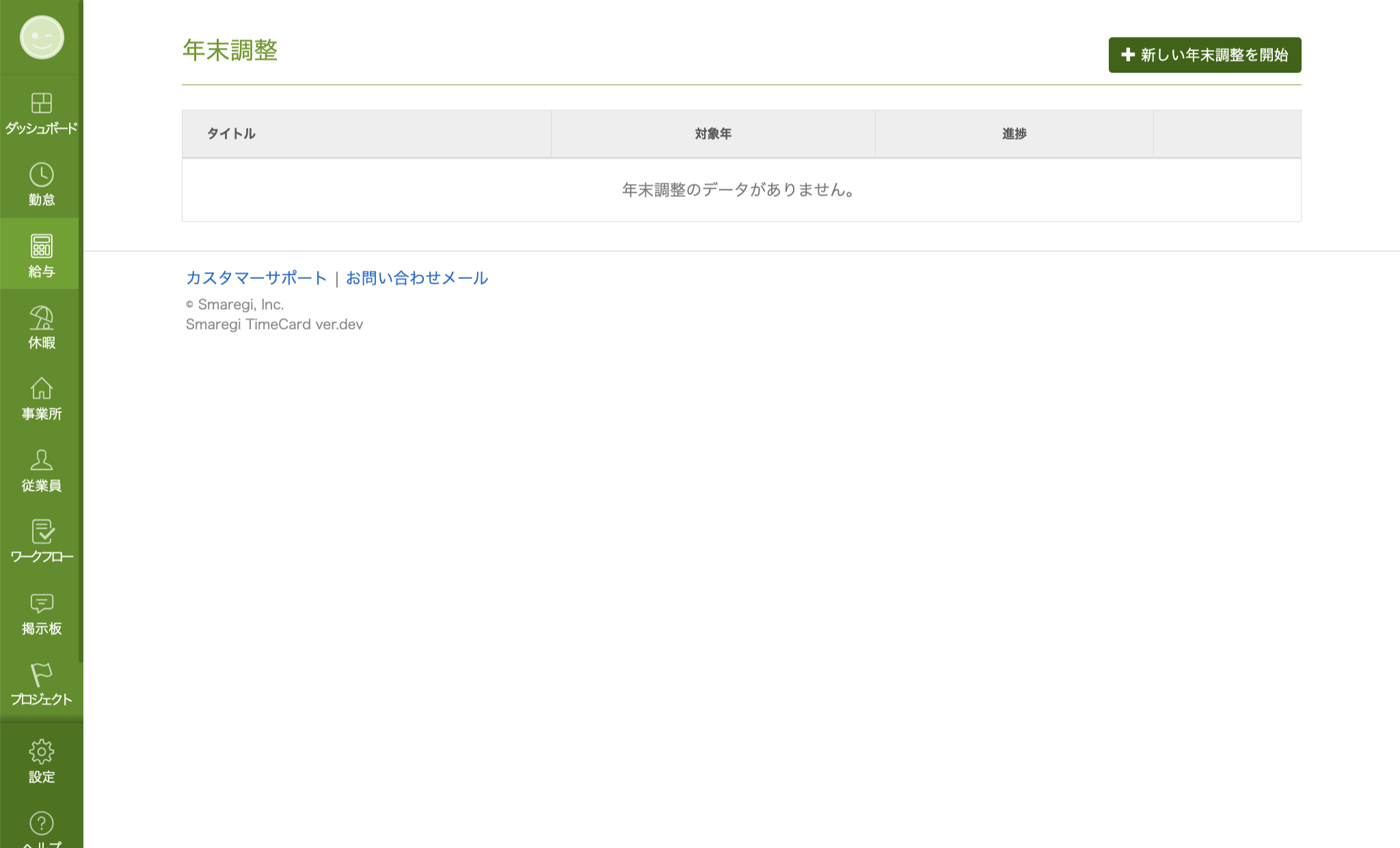This screenshot has height=848, width=1400.
Task: Click the sidebar vertical scrollbar
Action: click(81, 332)
